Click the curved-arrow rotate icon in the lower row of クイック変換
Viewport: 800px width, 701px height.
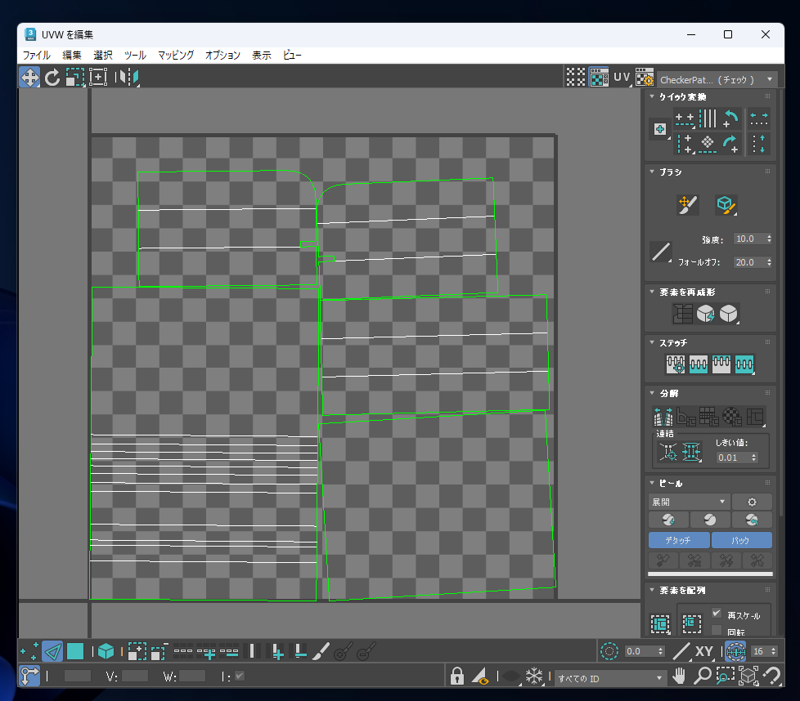coord(731,144)
